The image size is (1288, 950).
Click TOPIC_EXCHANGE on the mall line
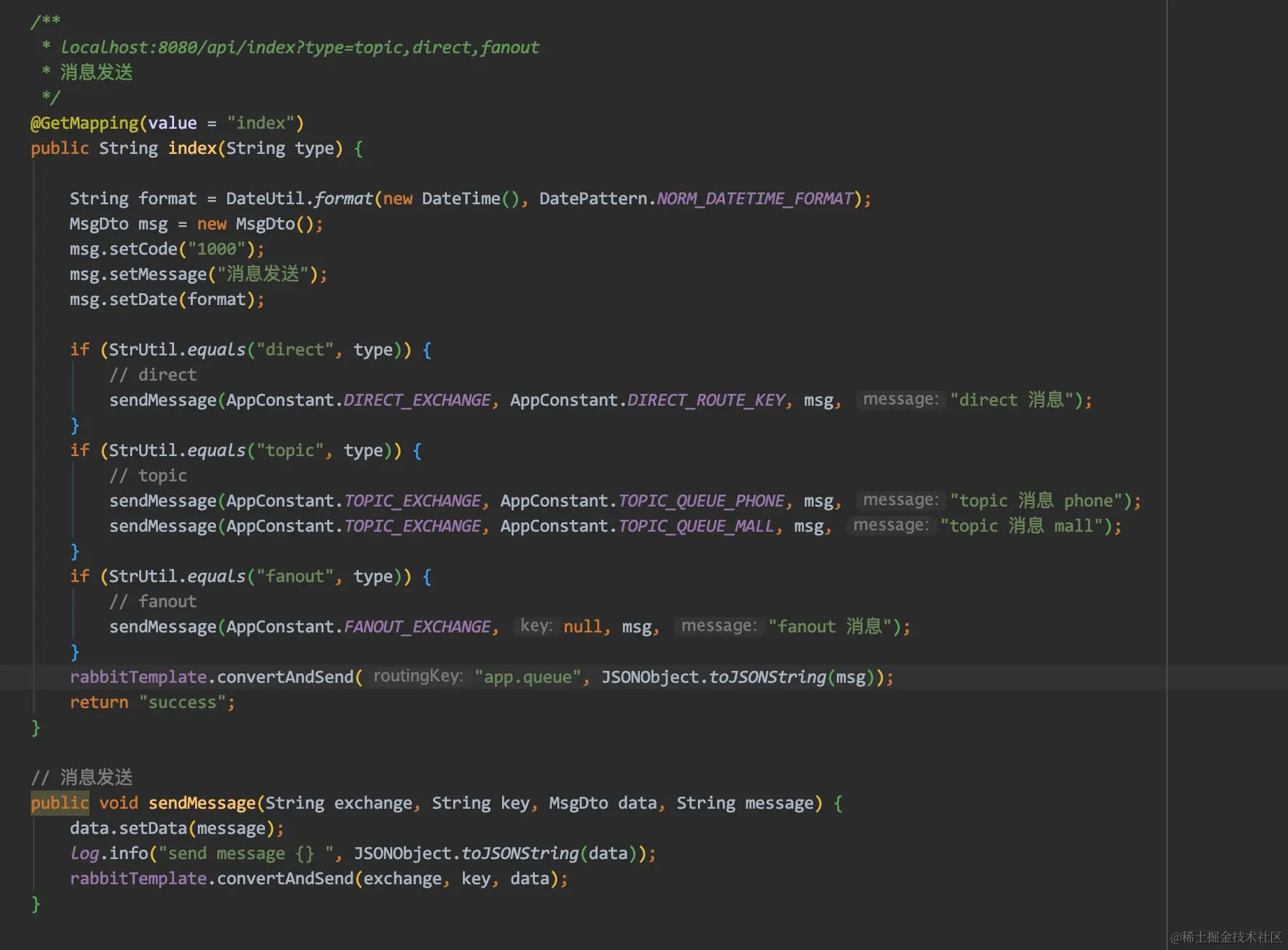[412, 526]
